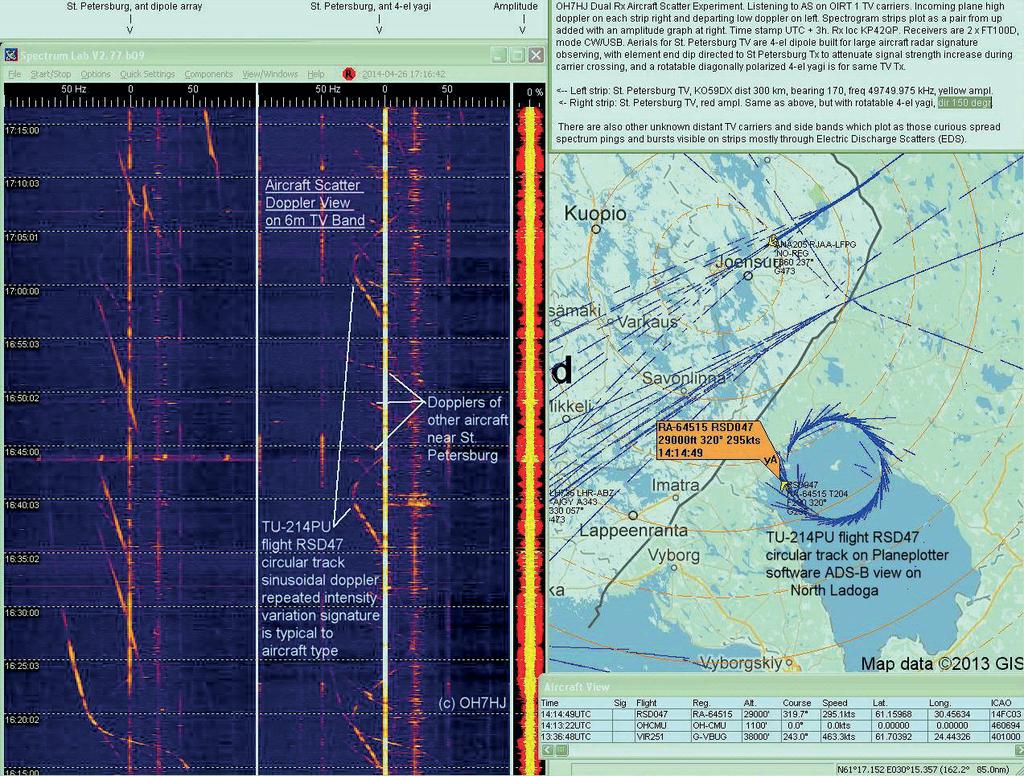This screenshot has height=776, width=1024.
Task: Click the 16:30:00 time marker on waterfall
Action: click(x=22, y=613)
